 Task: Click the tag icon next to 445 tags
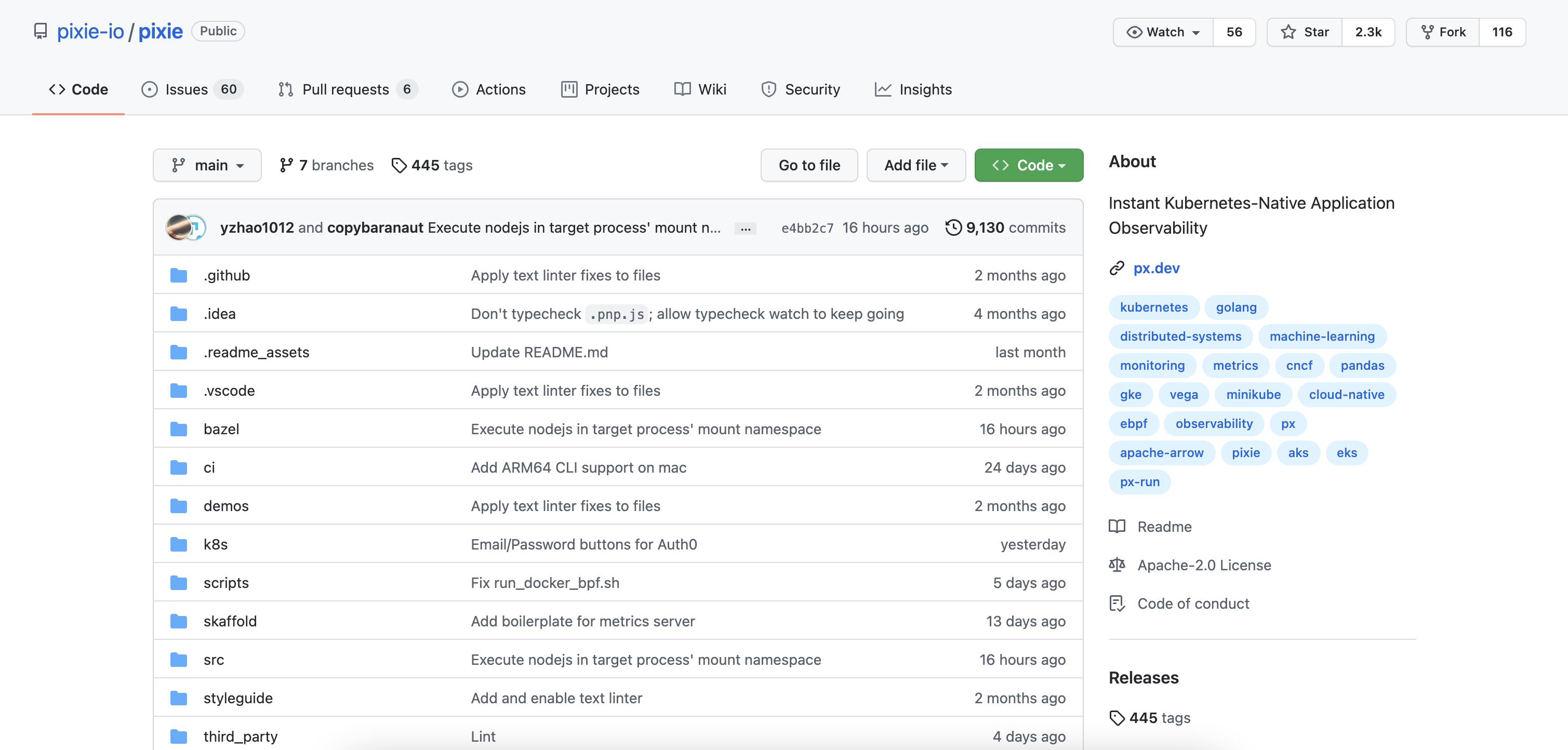pos(398,166)
